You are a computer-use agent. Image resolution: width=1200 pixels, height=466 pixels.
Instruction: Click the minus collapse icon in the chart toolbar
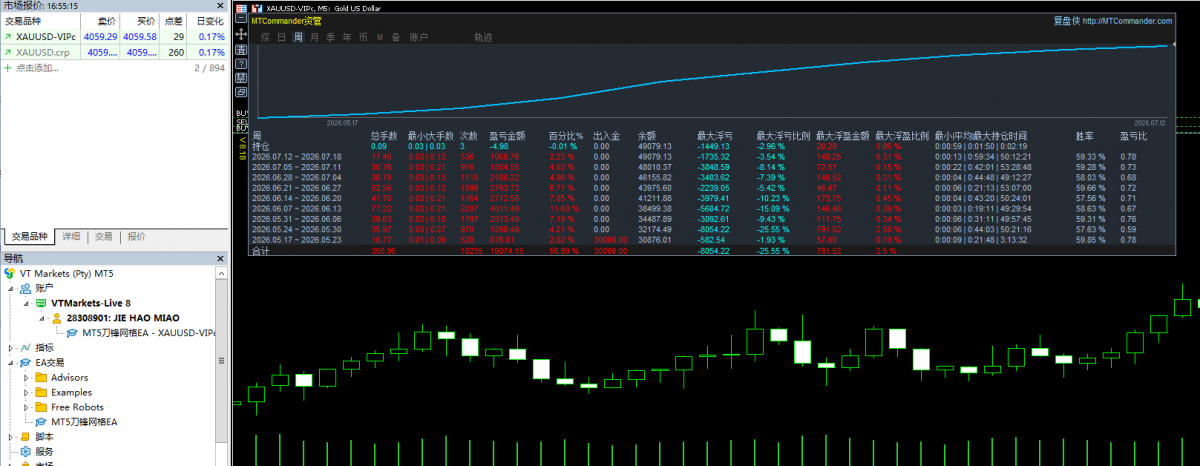241,18
